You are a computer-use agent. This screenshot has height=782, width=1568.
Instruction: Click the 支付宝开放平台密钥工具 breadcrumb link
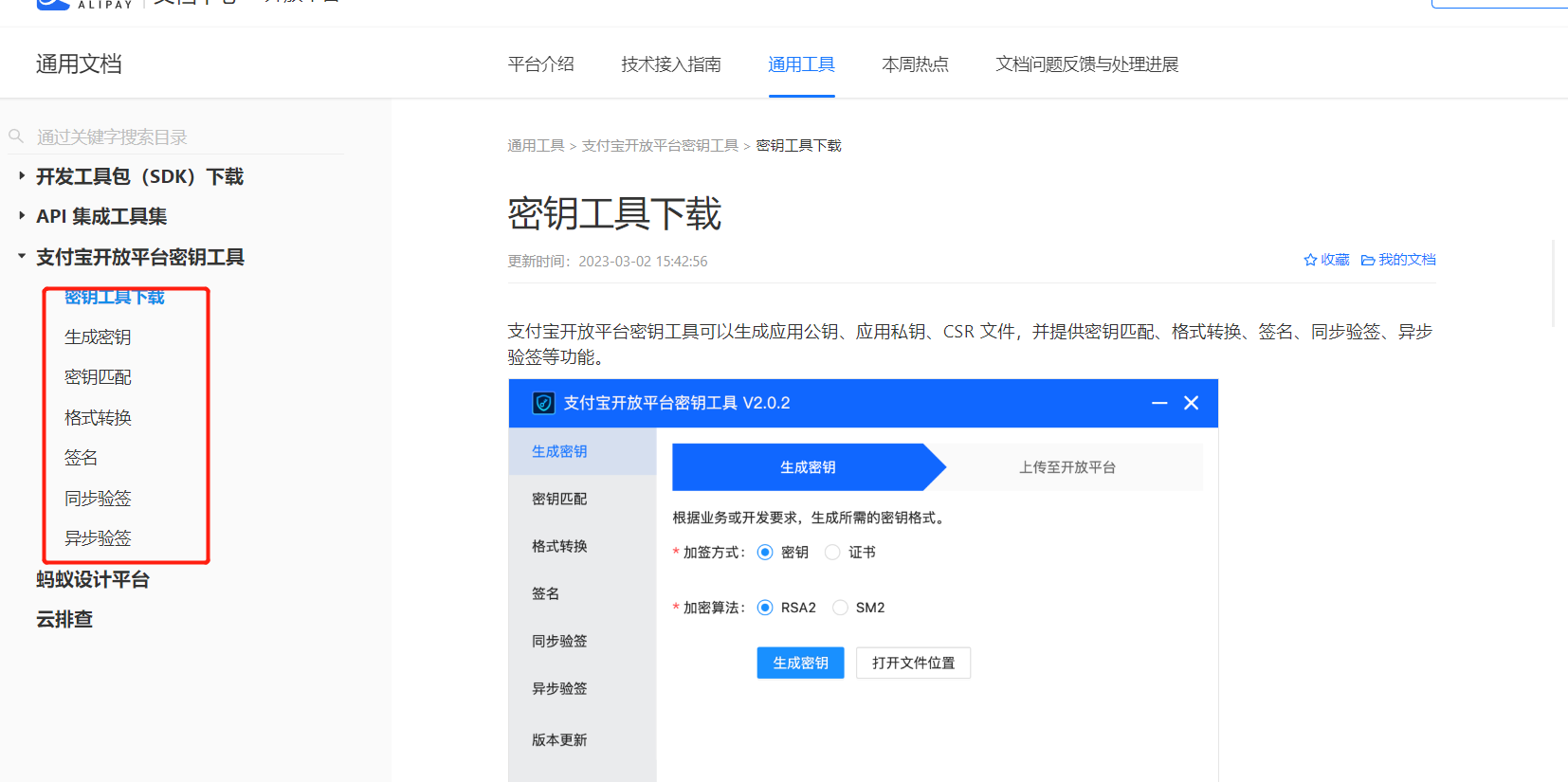pos(661,146)
